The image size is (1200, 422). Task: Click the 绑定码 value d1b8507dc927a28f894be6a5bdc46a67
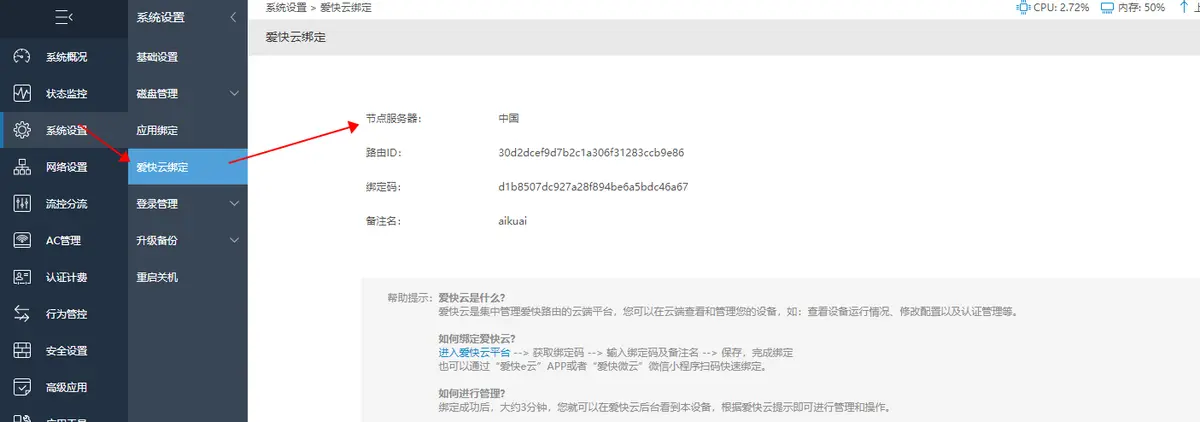593,187
